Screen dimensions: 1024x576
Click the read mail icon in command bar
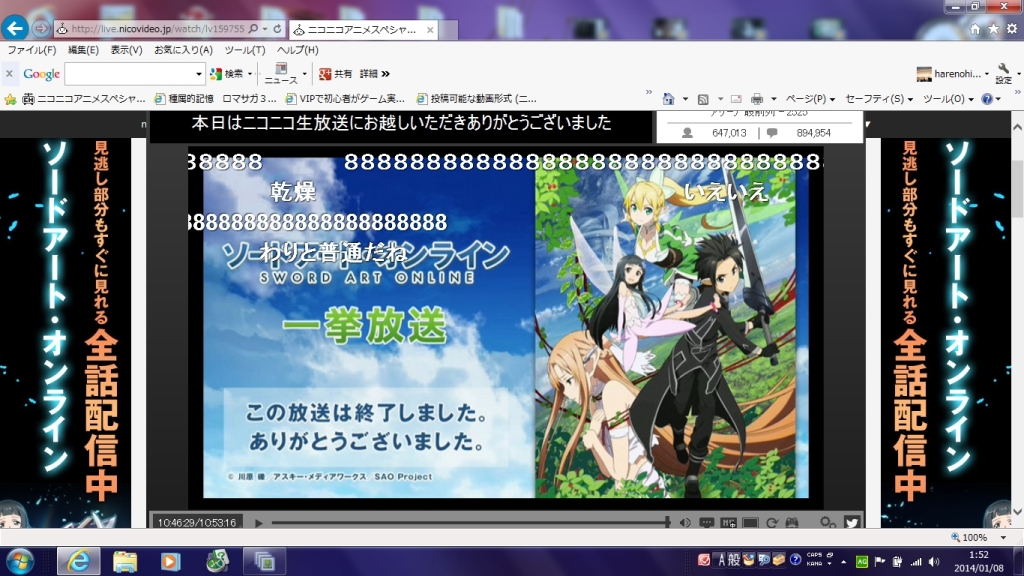pos(736,99)
